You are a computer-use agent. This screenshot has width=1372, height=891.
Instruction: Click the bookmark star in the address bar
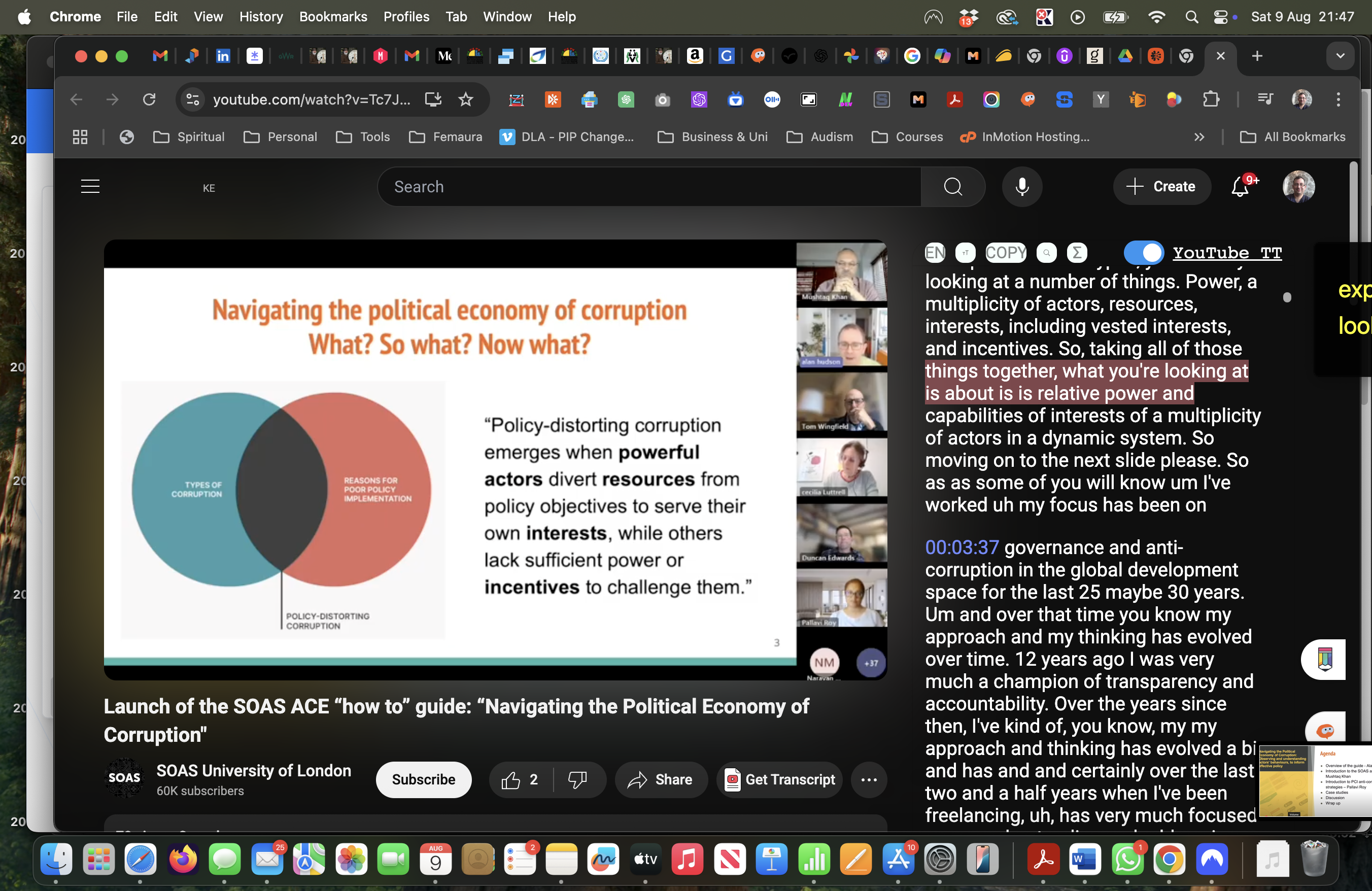[466, 99]
